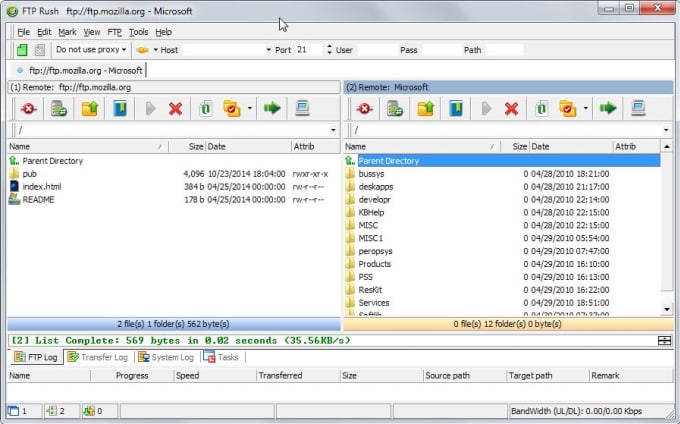Click the reconnect server icon in the left pane
680x424 pixels.
click(x=59, y=108)
